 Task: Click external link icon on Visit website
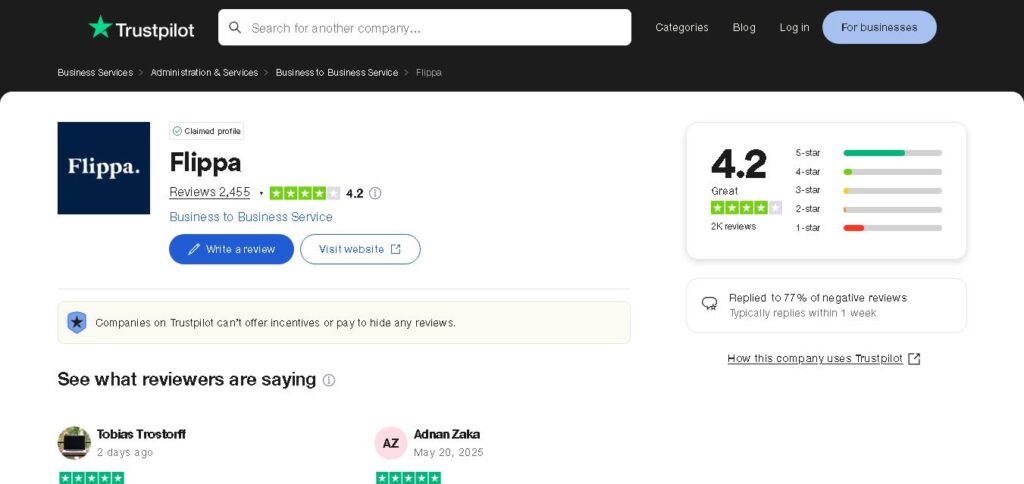pyautogui.click(x=396, y=249)
